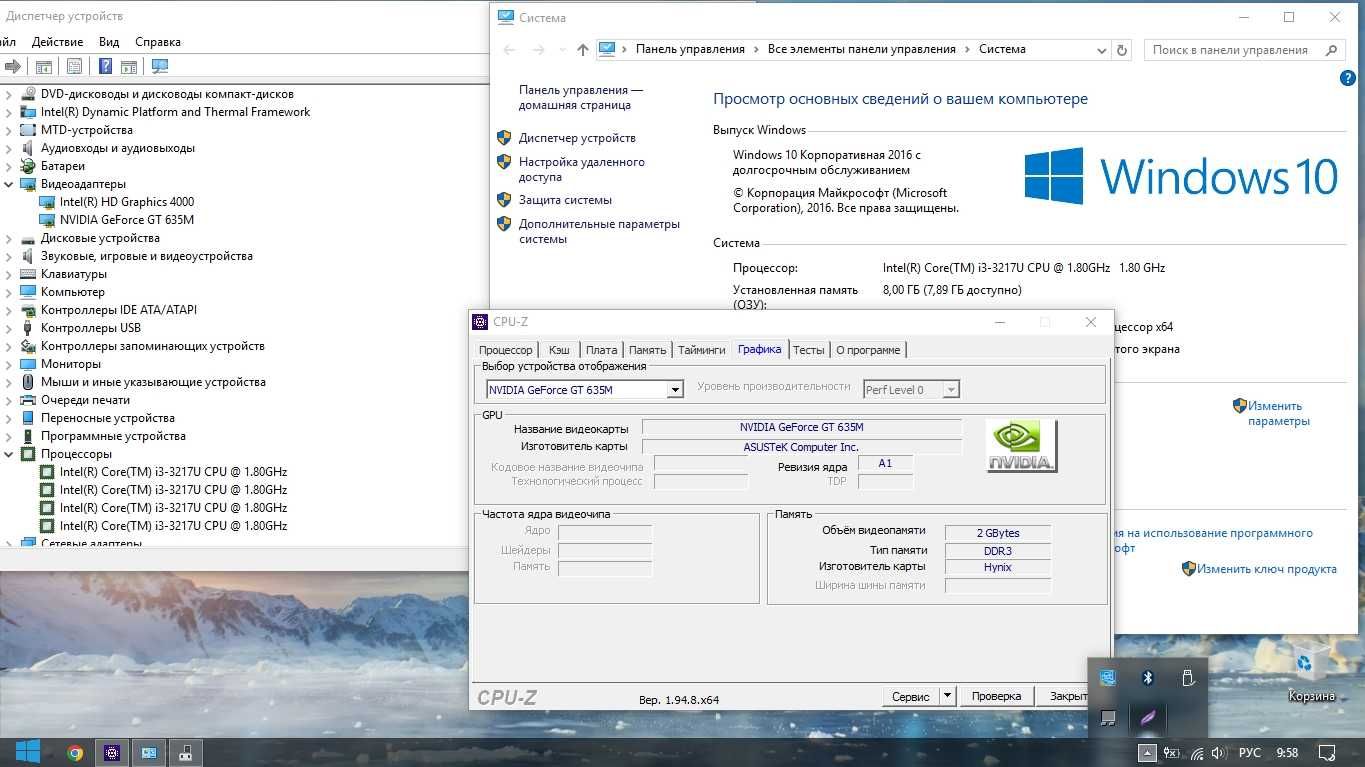Open the Recycle Bin (Корзина) desktop icon
Screen dimensions: 1365x767
pos(1310,674)
